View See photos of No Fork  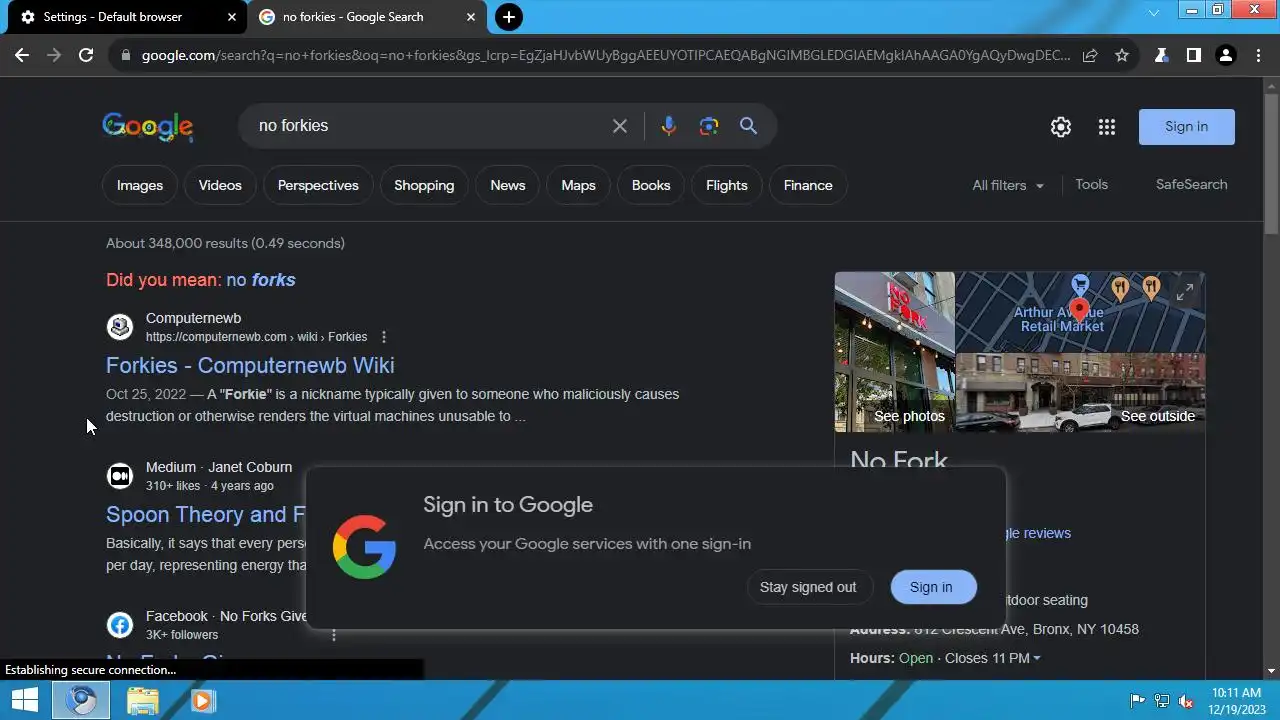tap(909, 416)
